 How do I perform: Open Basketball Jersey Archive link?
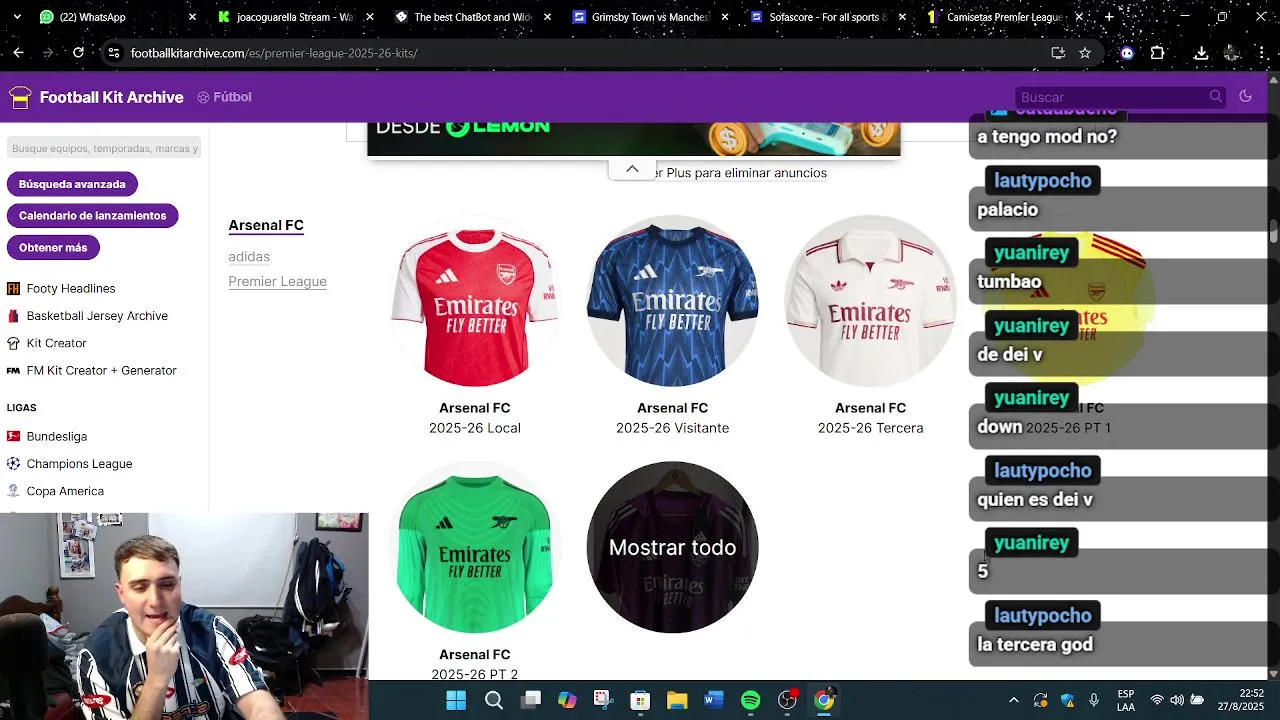tap(97, 316)
